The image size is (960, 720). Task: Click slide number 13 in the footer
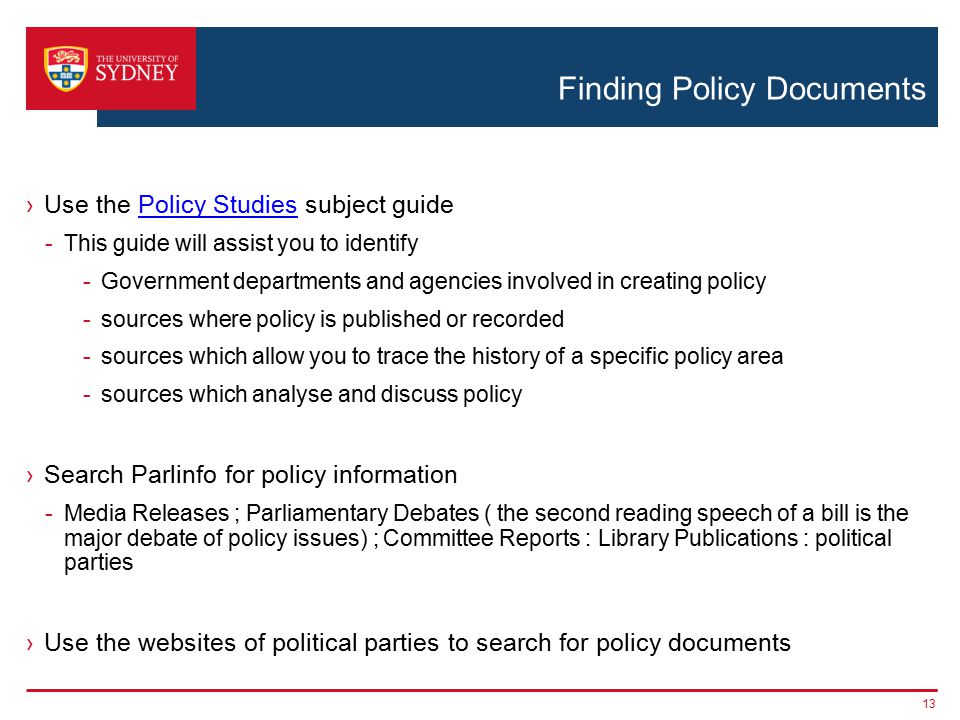click(929, 704)
